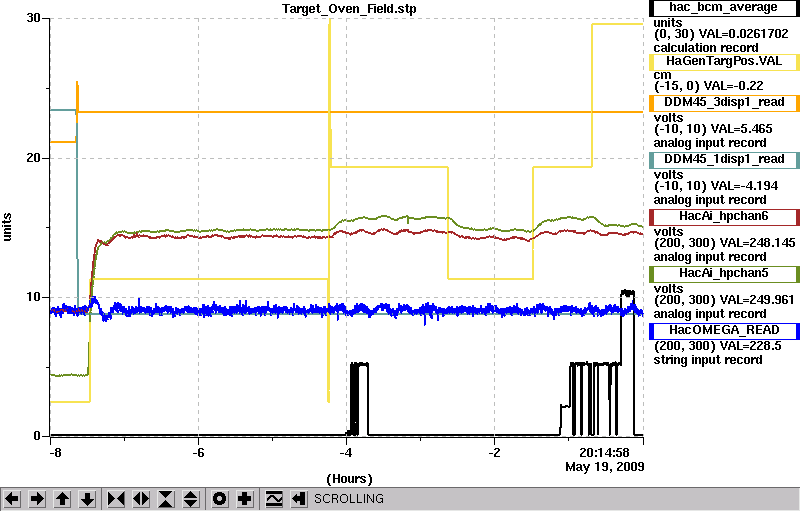Select the DDM45_1disp1_read curve legend
The image size is (800, 511).
pyautogui.click(x=723, y=159)
